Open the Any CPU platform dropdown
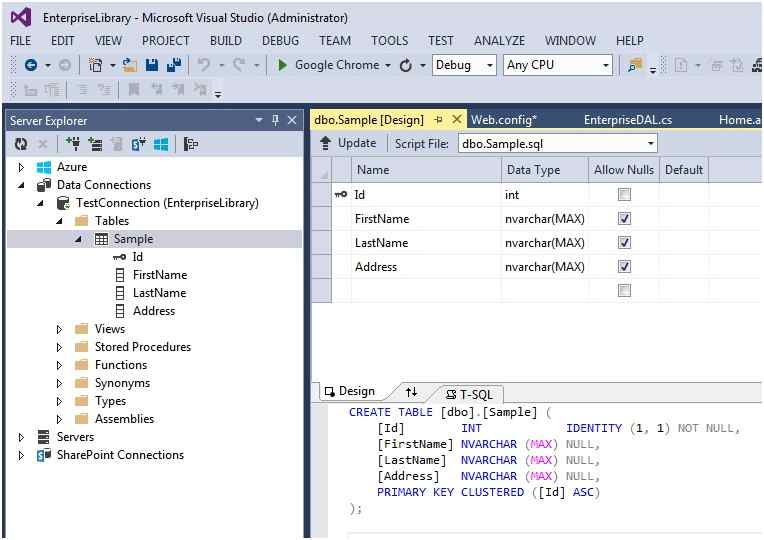The height and width of the screenshot is (540, 764). (558, 65)
